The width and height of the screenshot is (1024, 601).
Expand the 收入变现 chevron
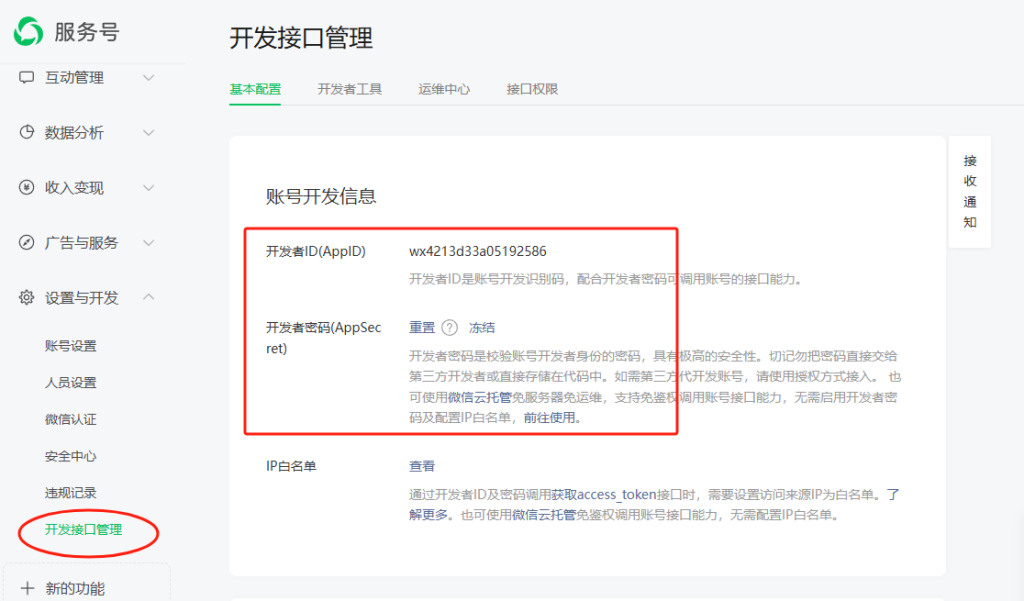[x=149, y=187]
